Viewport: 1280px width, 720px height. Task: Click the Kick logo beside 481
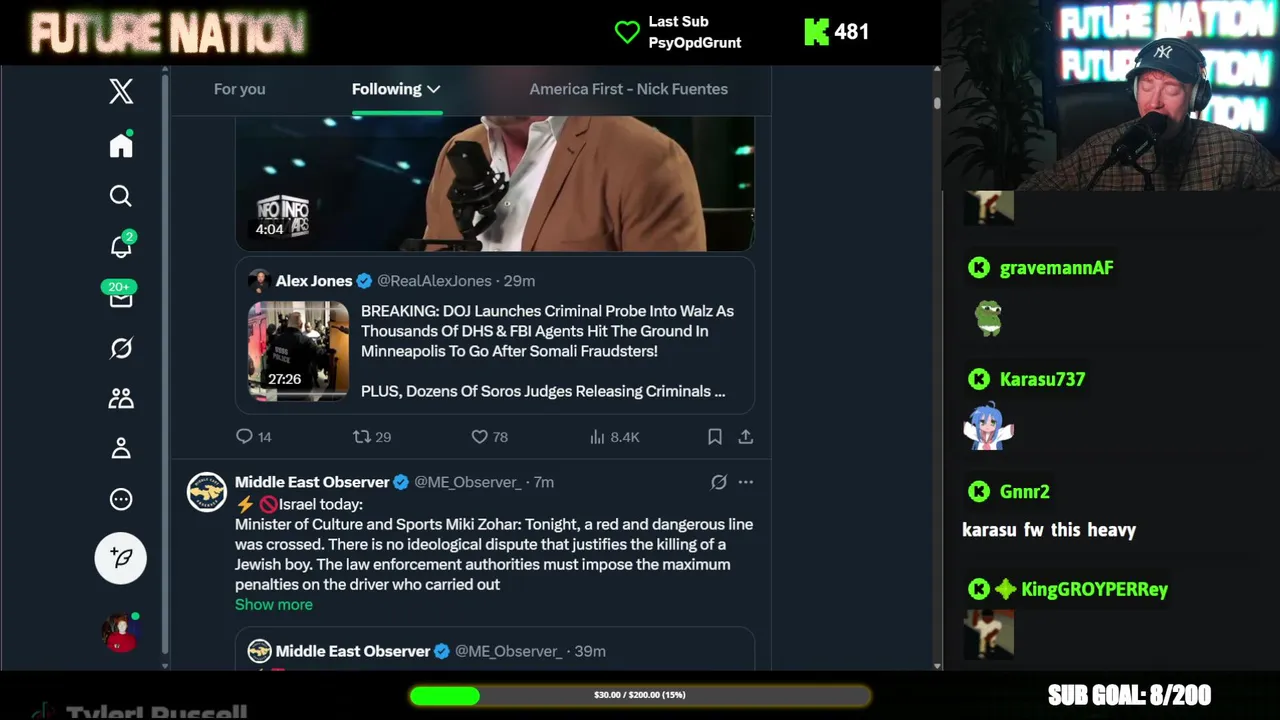816,32
